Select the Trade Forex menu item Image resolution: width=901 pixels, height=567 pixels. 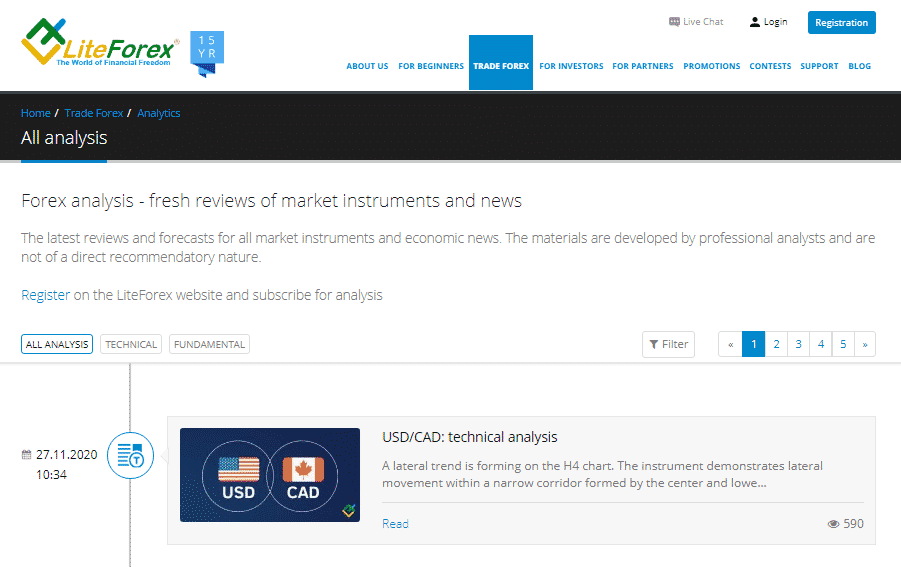coord(500,63)
